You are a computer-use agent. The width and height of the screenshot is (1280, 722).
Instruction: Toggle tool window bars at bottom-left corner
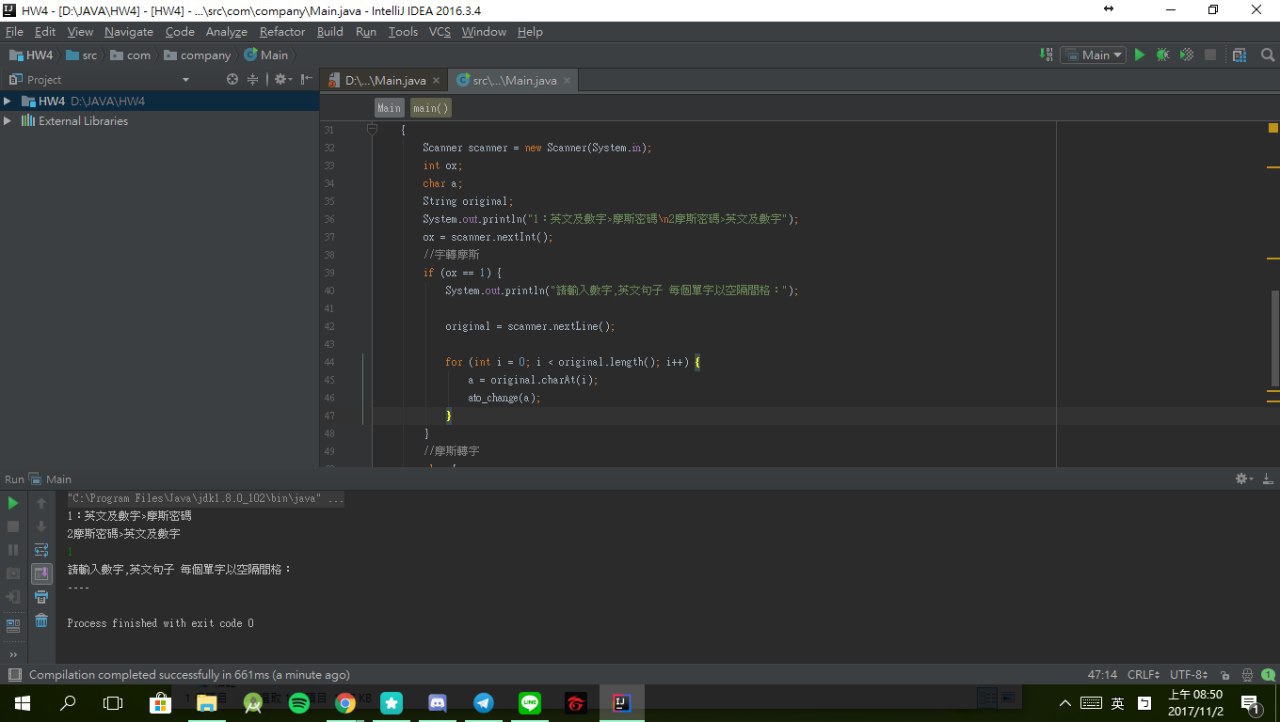[x=13, y=675]
